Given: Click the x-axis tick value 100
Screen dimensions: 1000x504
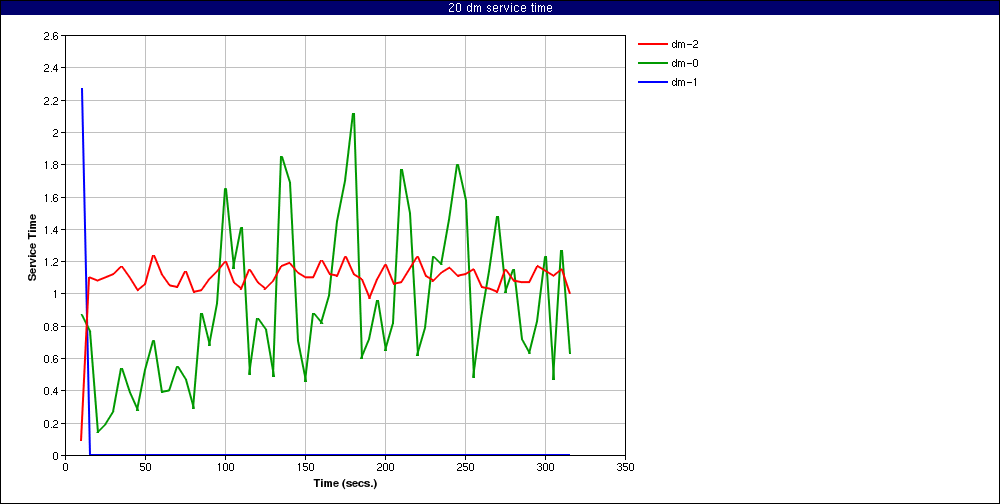Looking at the screenshot, I should click(225, 466).
